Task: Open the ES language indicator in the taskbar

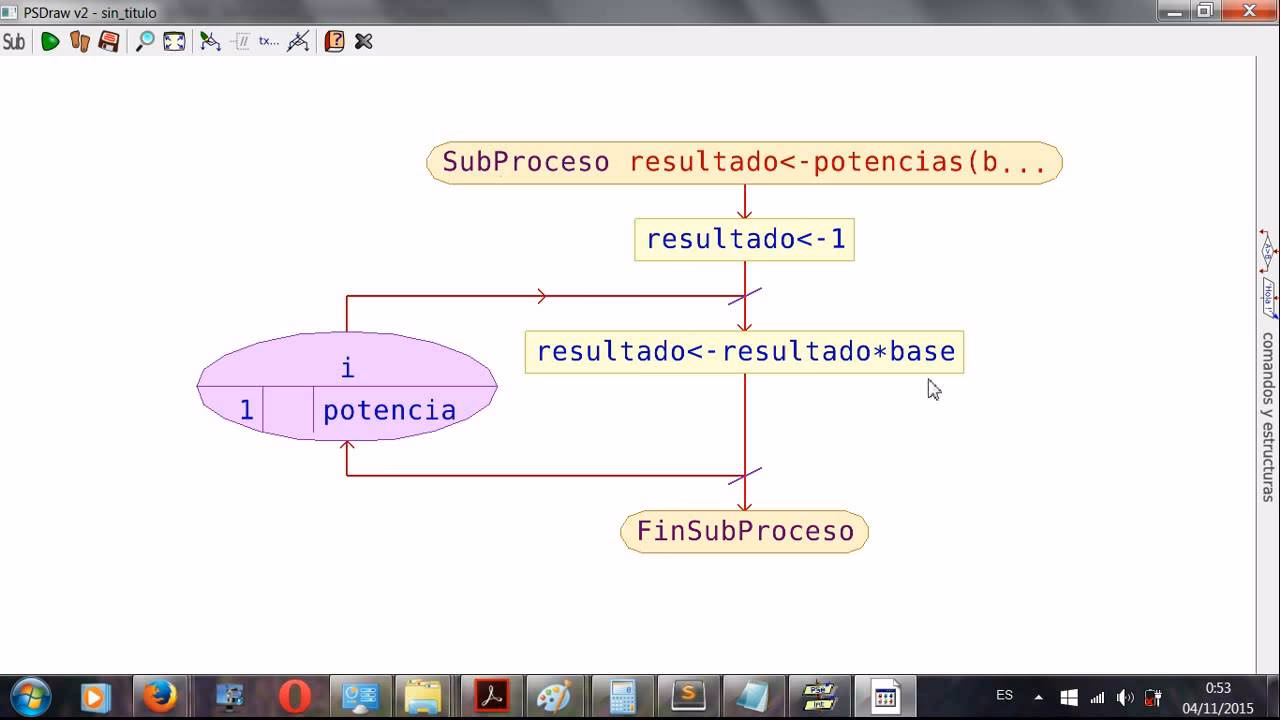Action: 1005,694
